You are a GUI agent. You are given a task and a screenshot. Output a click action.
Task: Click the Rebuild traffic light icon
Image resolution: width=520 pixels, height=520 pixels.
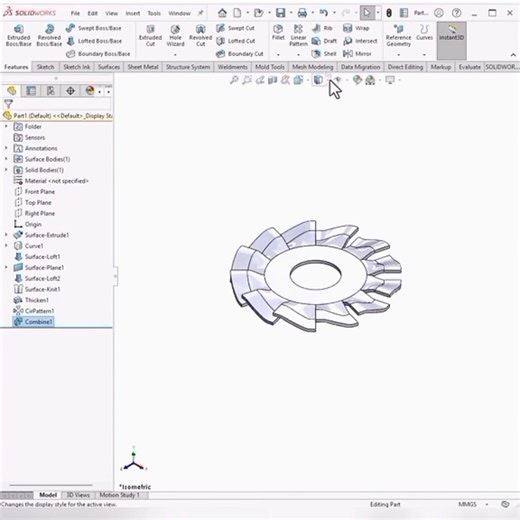point(389,13)
